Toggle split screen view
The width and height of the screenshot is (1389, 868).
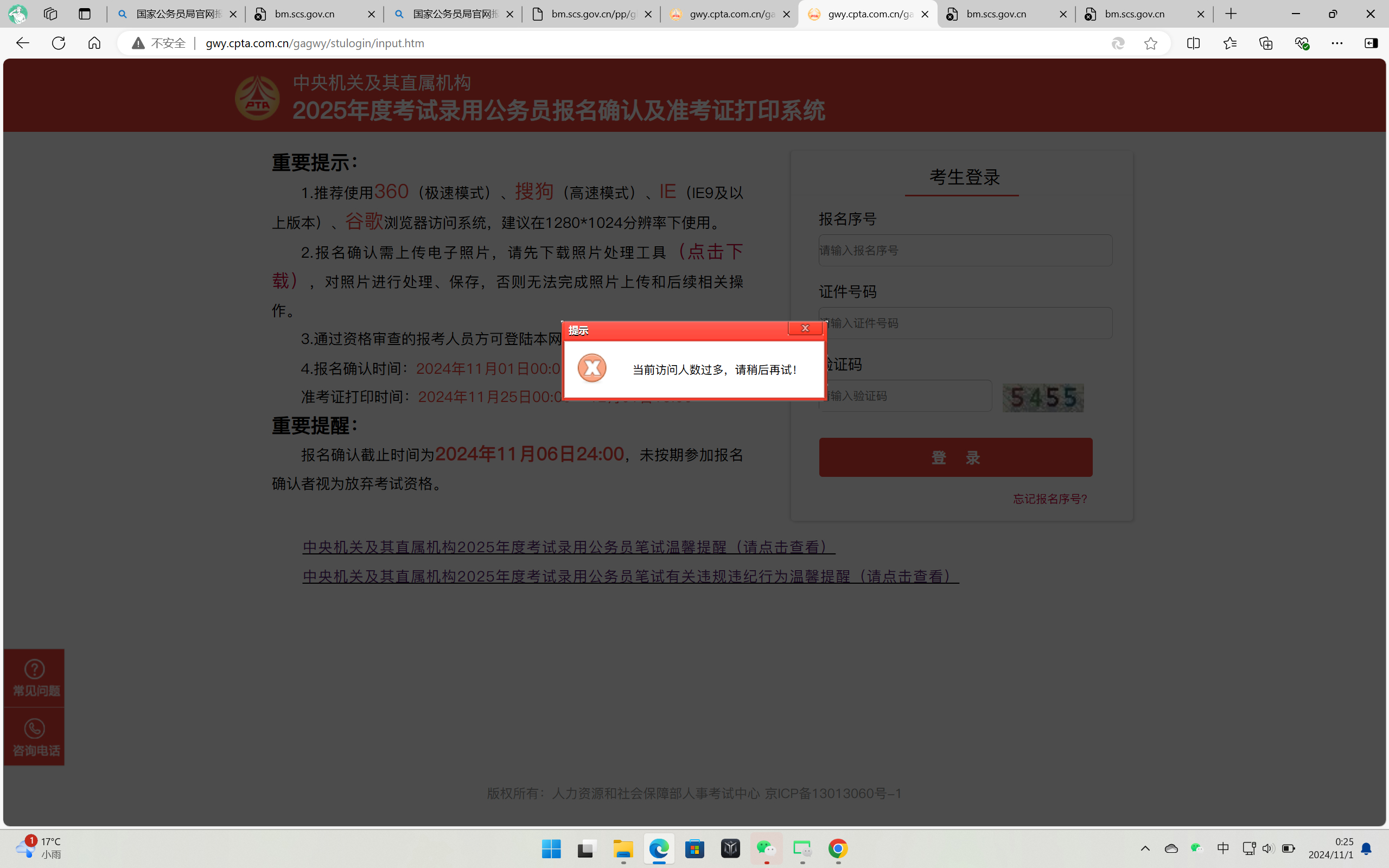click(1193, 43)
